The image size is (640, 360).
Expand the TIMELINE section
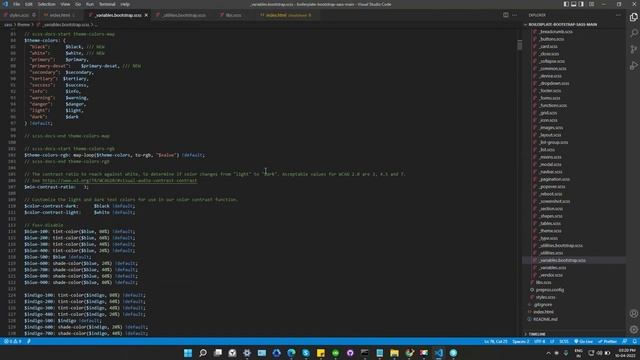coord(537,334)
